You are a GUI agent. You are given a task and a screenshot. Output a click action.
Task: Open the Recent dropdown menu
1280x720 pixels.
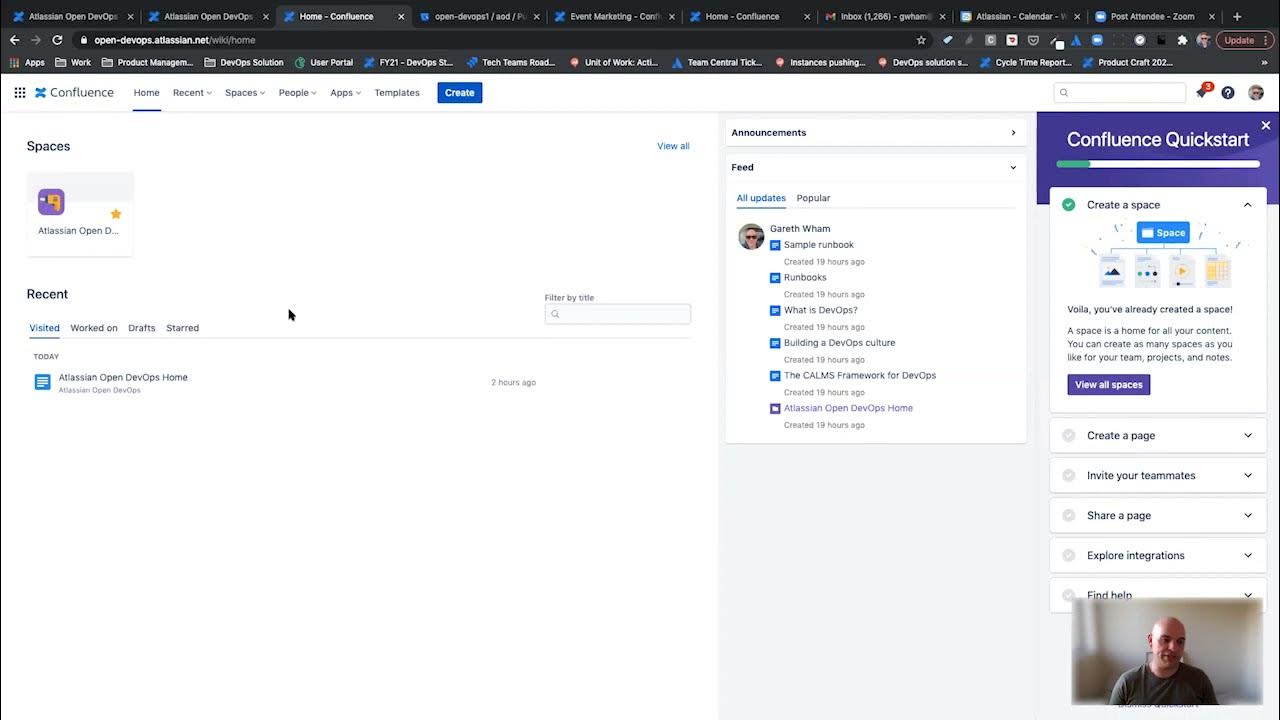(192, 92)
